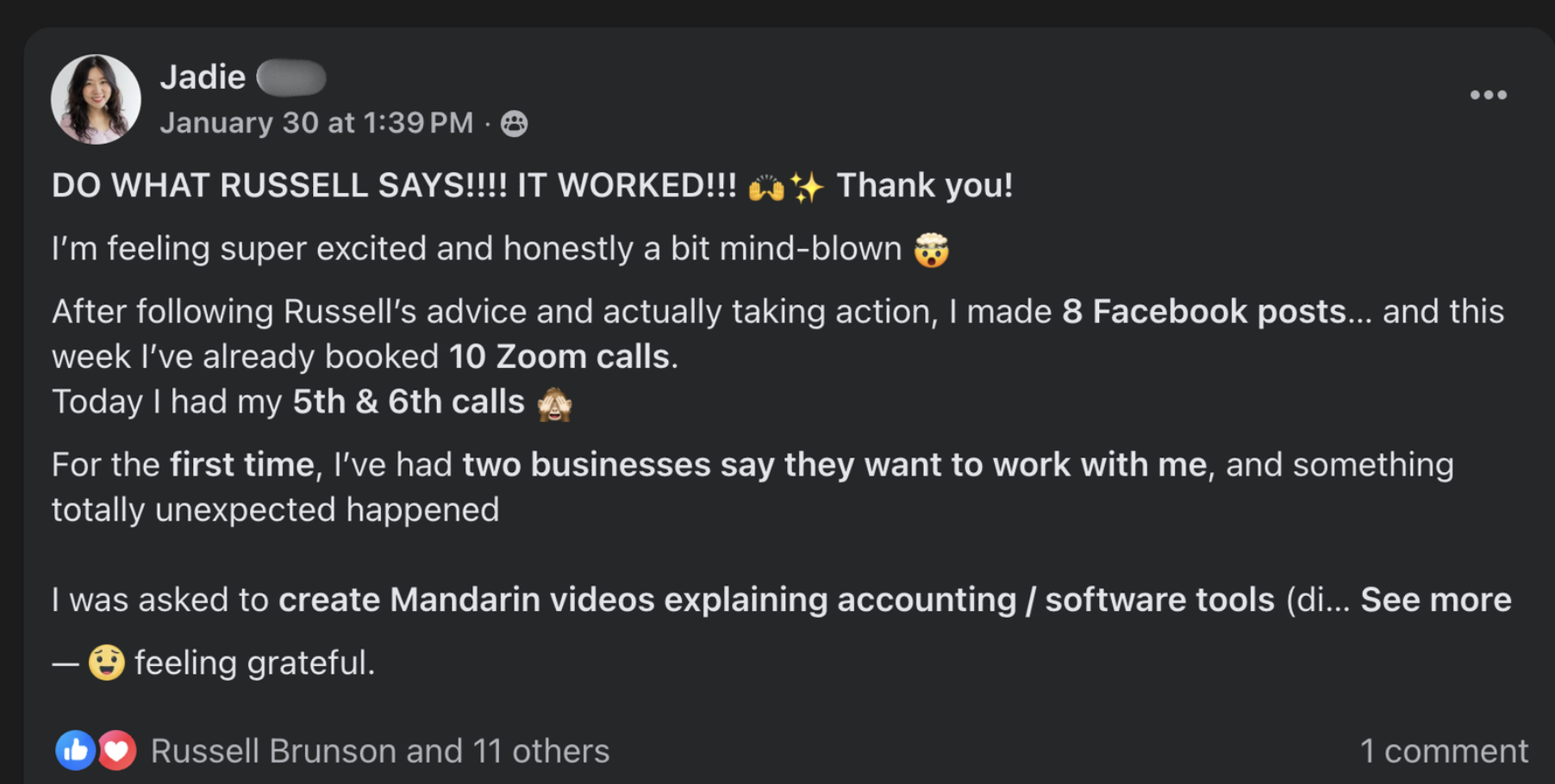Click the emoji next to feeling grateful
This screenshot has width=1555, height=784.
107,663
